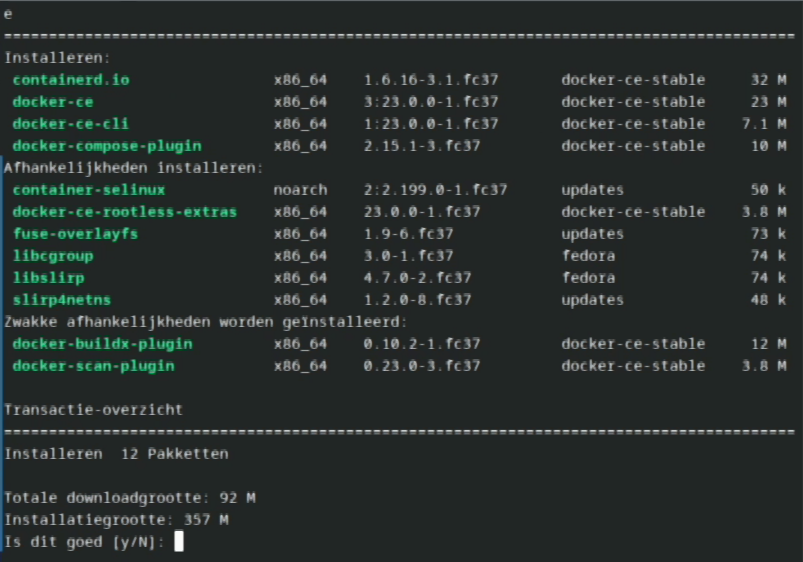
Task: Click the container-selinux package name
Action: pos(89,190)
